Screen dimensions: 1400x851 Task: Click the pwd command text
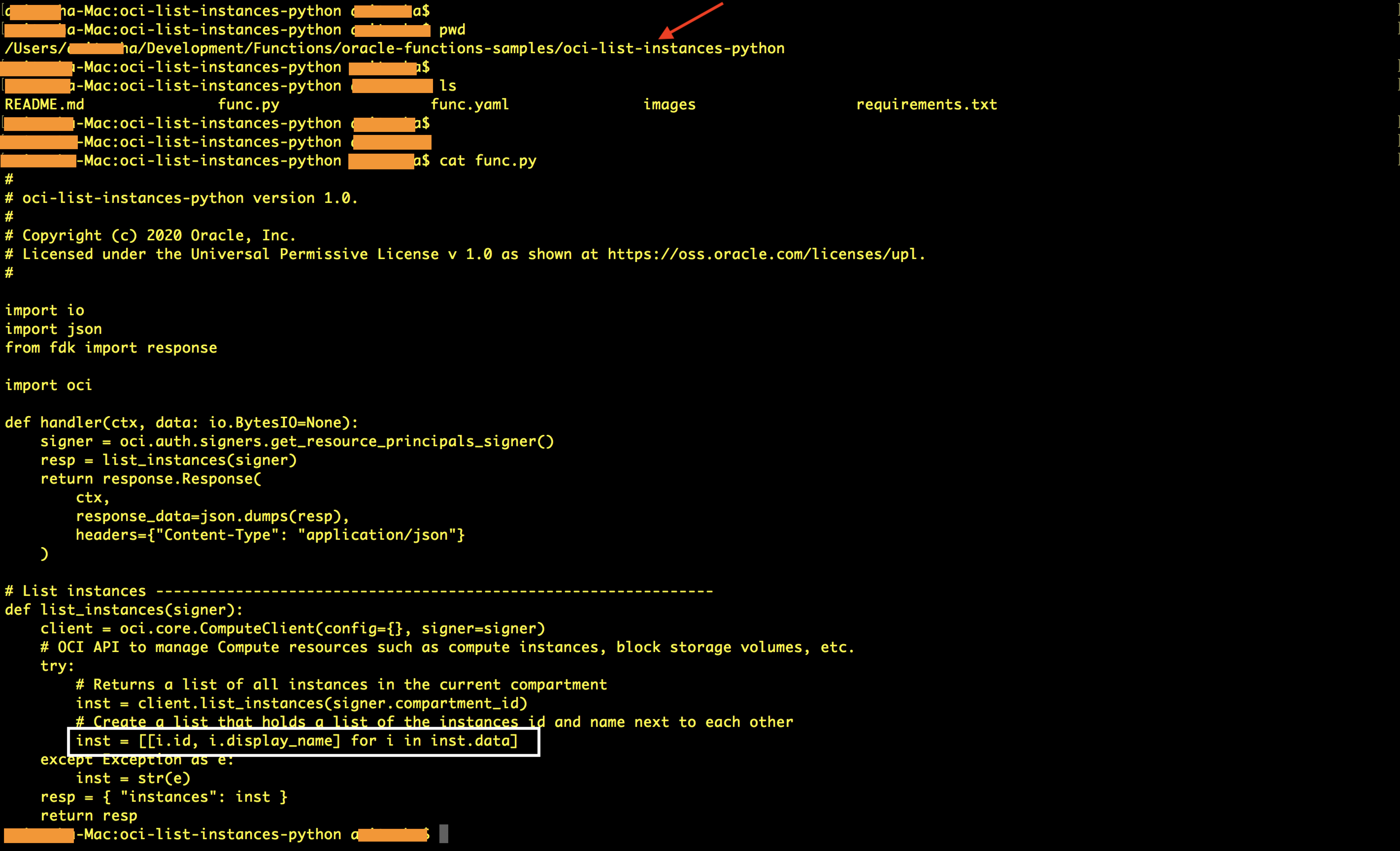(x=452, y=30)
